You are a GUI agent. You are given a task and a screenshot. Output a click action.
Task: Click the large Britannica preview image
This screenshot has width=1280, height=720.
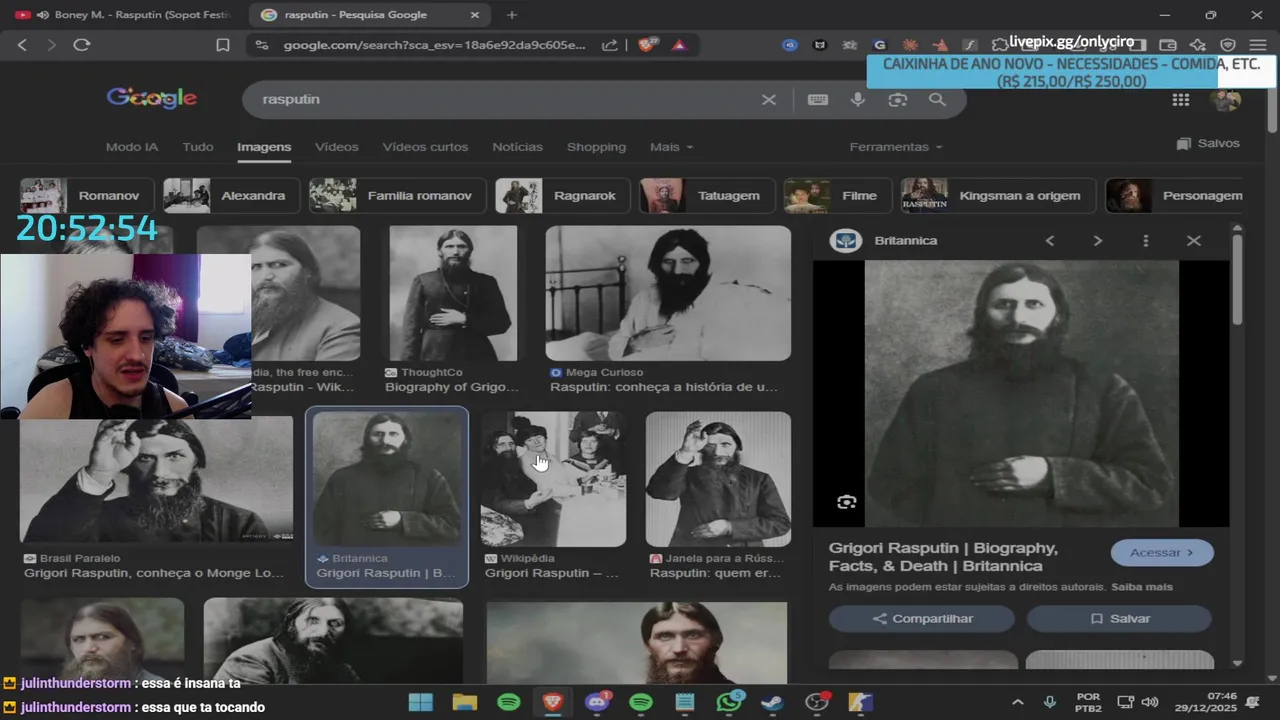(1021, 393)
